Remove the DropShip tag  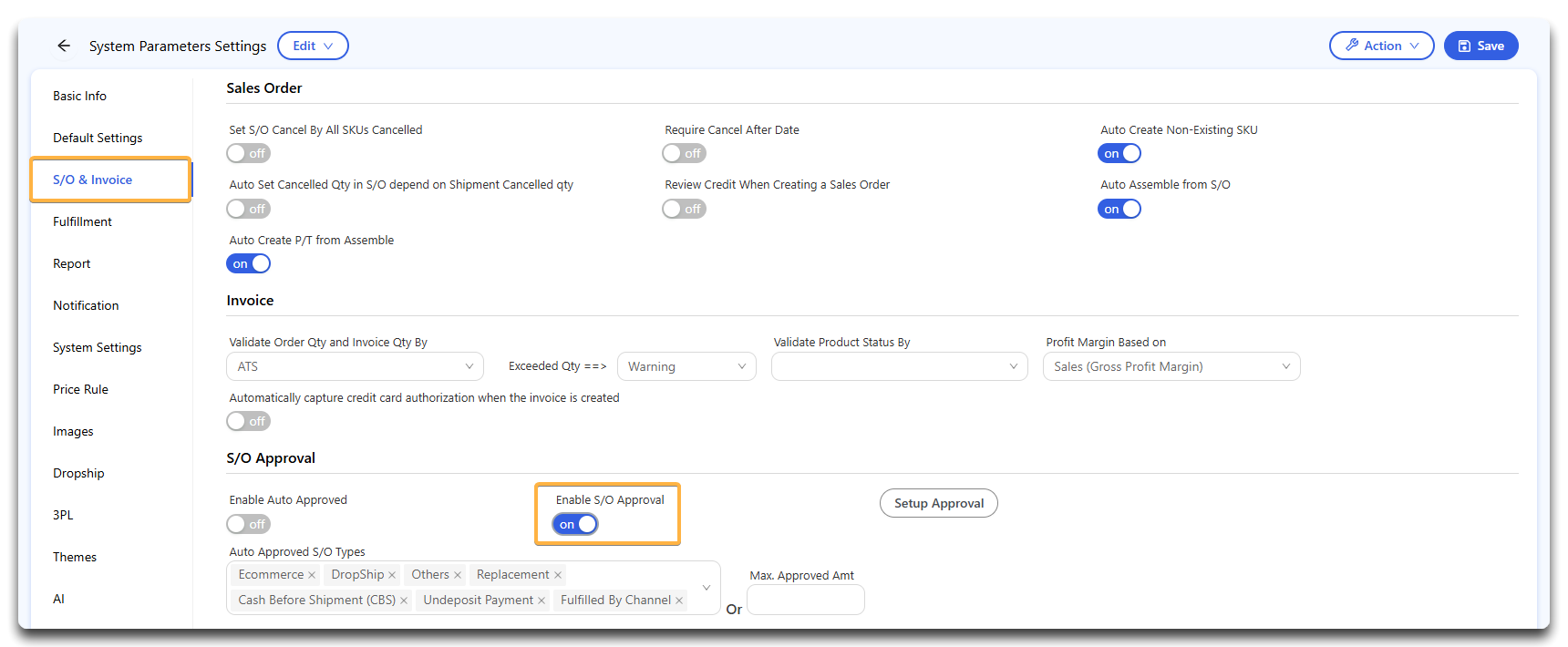[x=392, y=575]
